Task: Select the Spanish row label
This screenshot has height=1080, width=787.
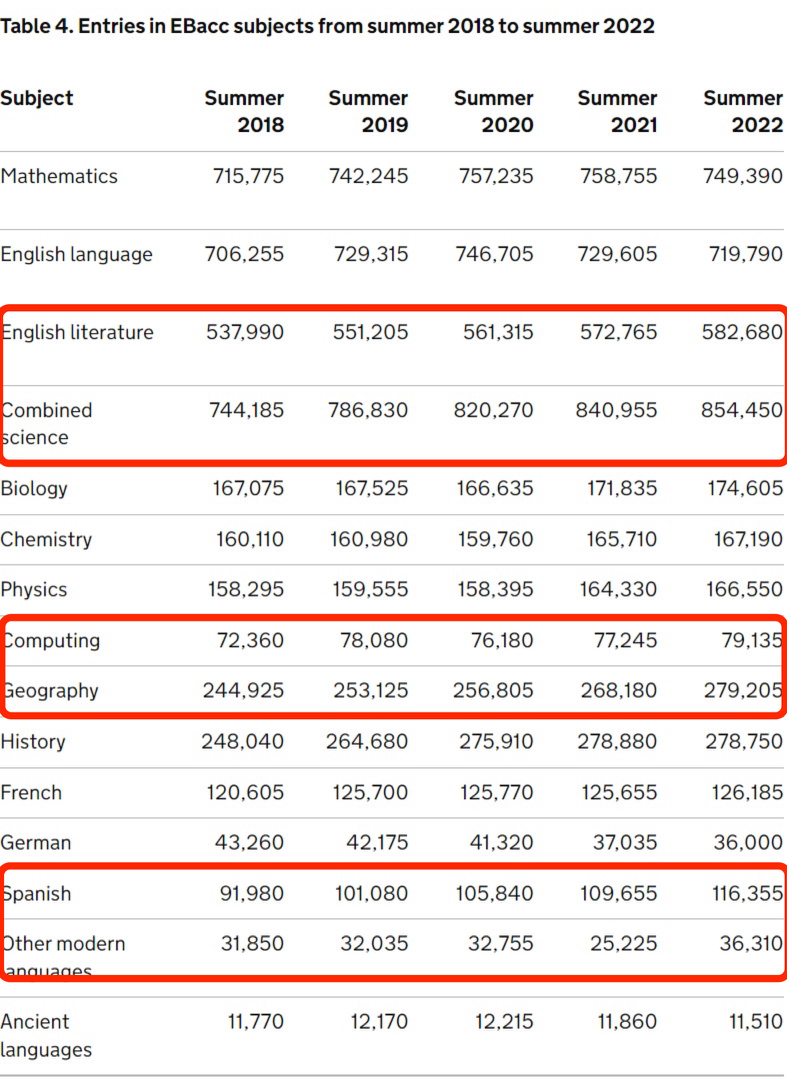Action: coord(37,893)
